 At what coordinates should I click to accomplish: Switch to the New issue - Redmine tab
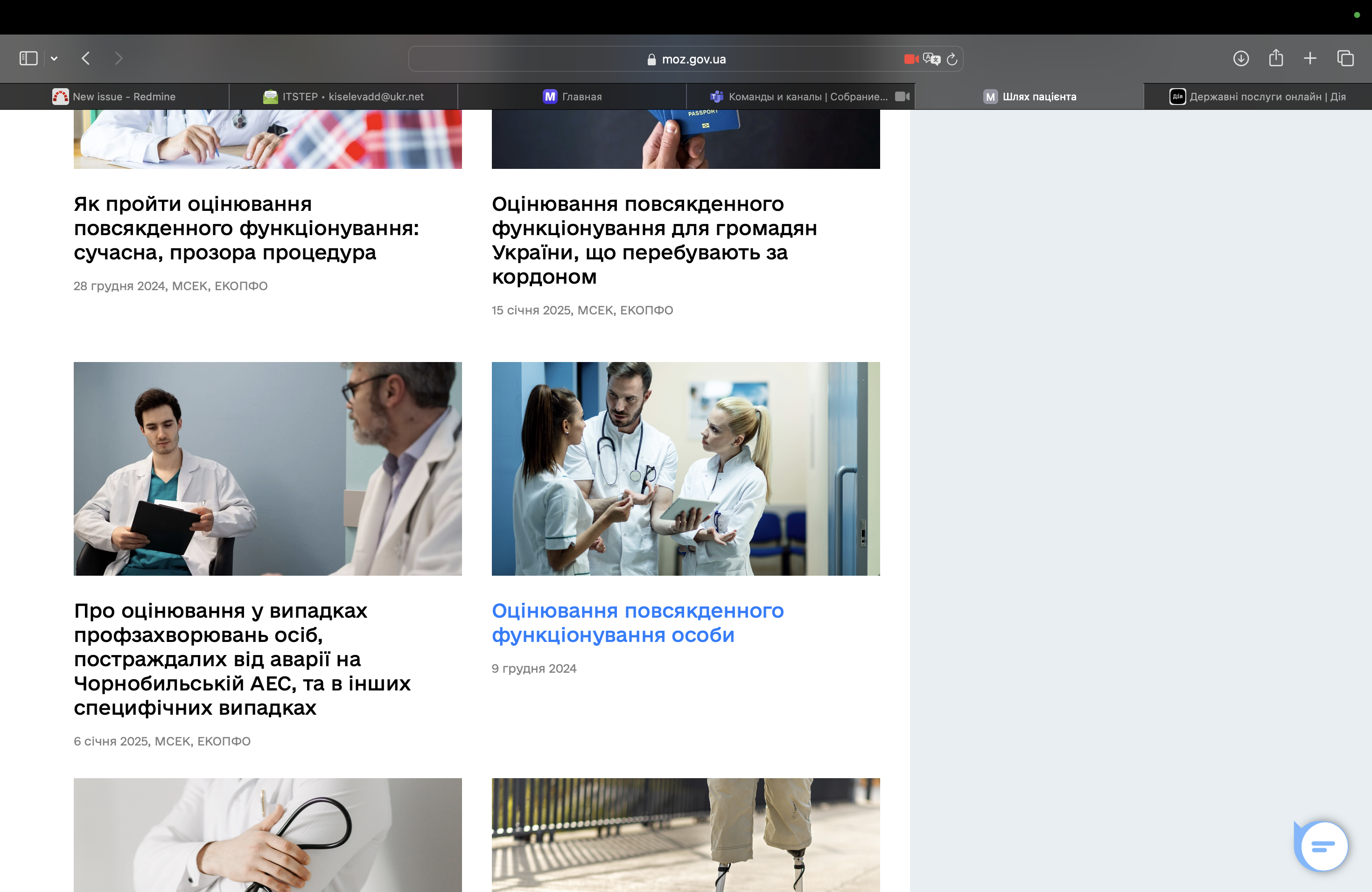point(114,96)
